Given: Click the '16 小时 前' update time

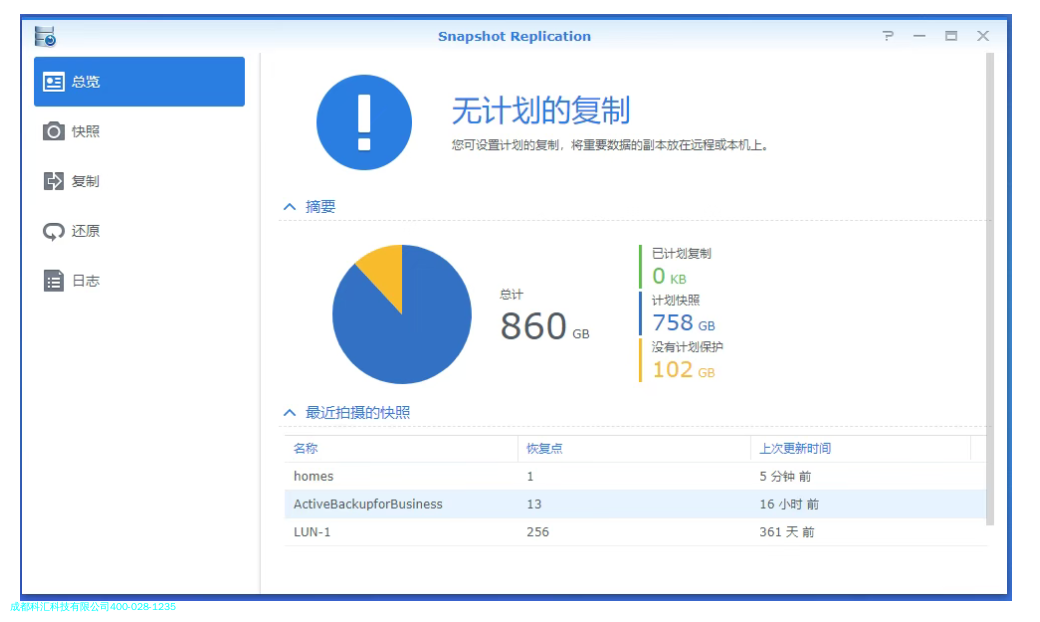Looking at the screenshot, I should [x=789, y=504].
